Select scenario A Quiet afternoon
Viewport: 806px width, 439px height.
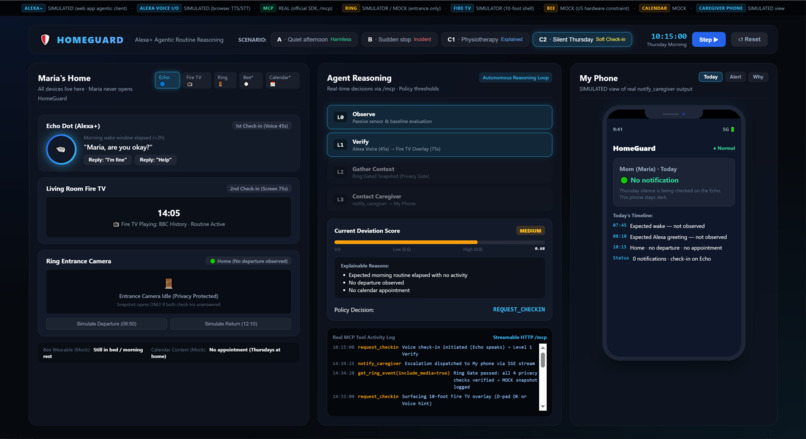[x=314, y=40]
